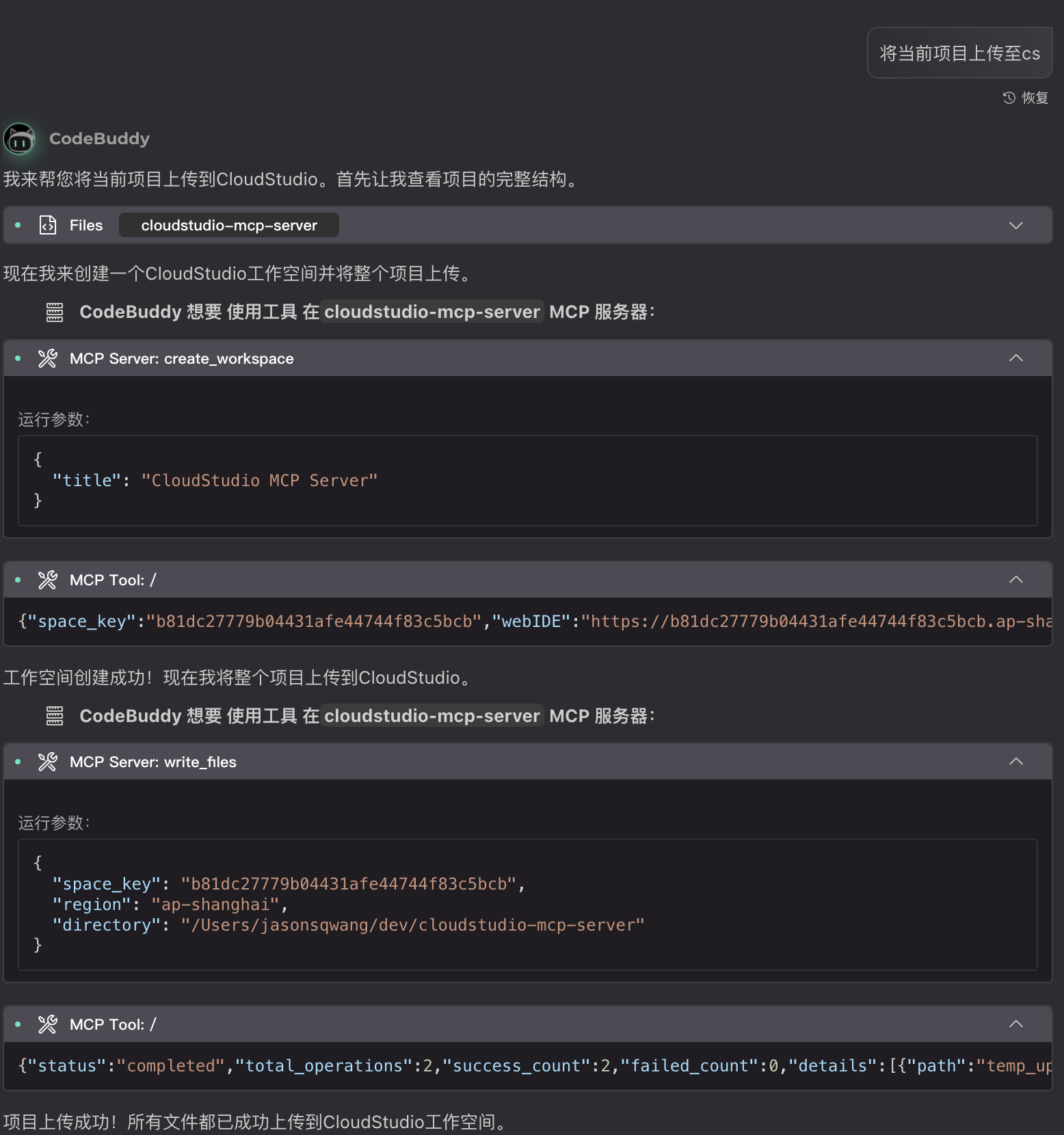Click the 'MCP Server: create_workspace' header text
Image resolution: width=1064 pixels, height=1135 pixels.
(182, 358)
